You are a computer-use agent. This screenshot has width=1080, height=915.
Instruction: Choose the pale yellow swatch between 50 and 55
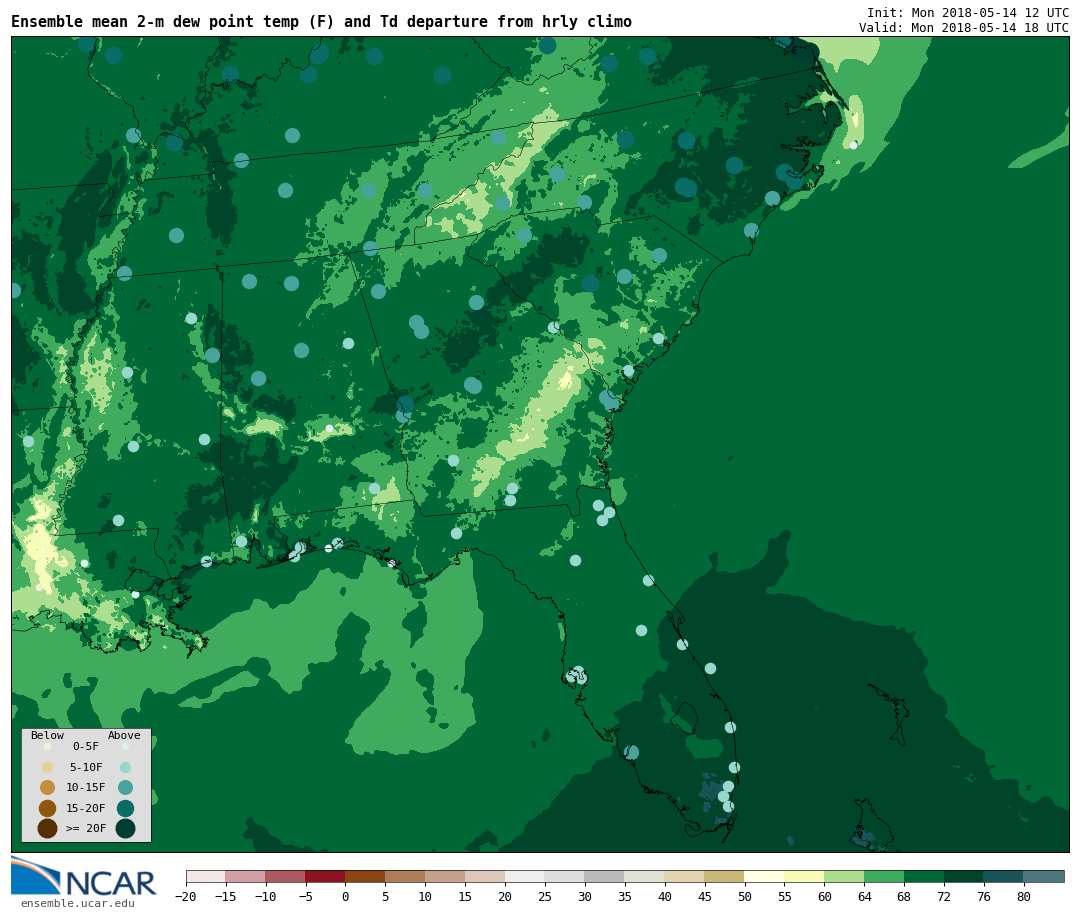[x=764, y=877]
